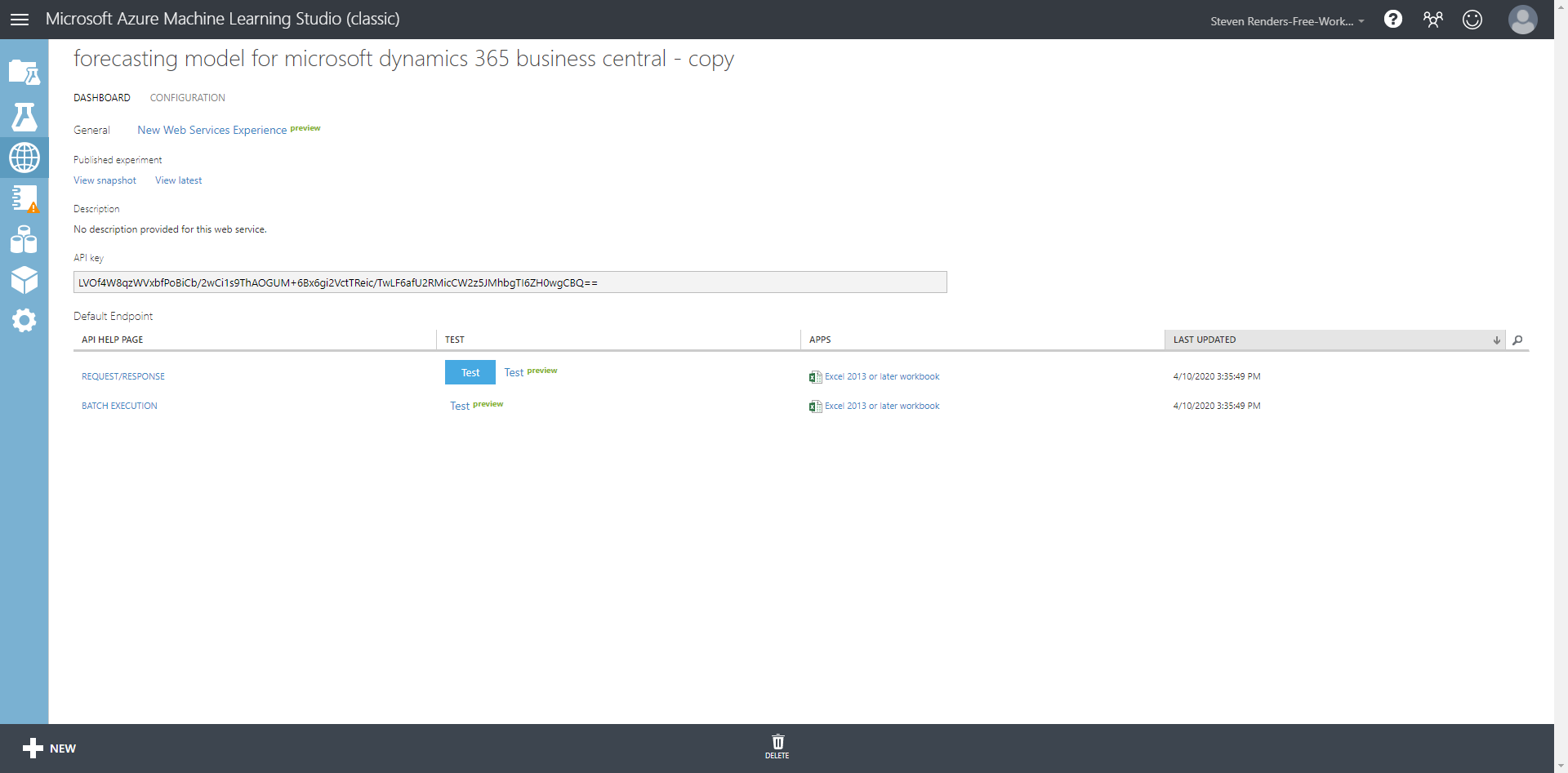Open the hamburger navigation menu
1568x773 pixels.
click(20, 20)
